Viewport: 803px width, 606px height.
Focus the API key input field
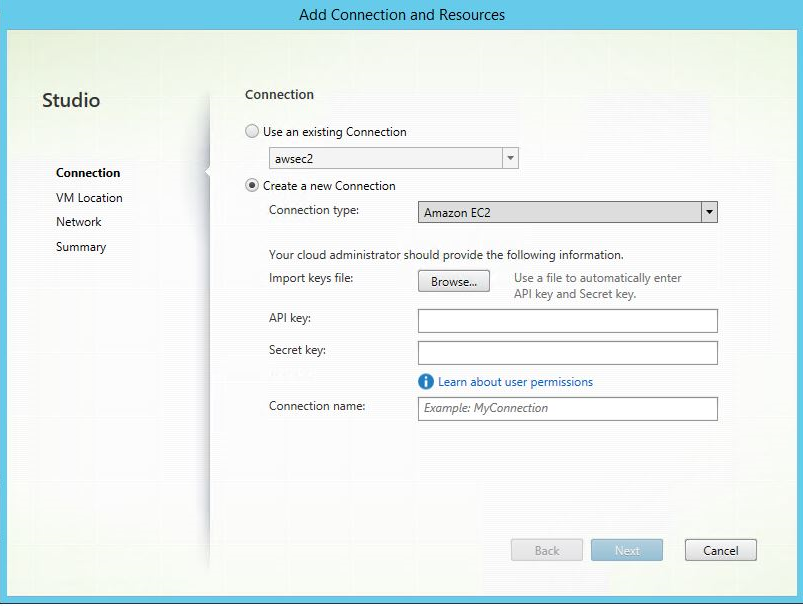tap(567, 320)
